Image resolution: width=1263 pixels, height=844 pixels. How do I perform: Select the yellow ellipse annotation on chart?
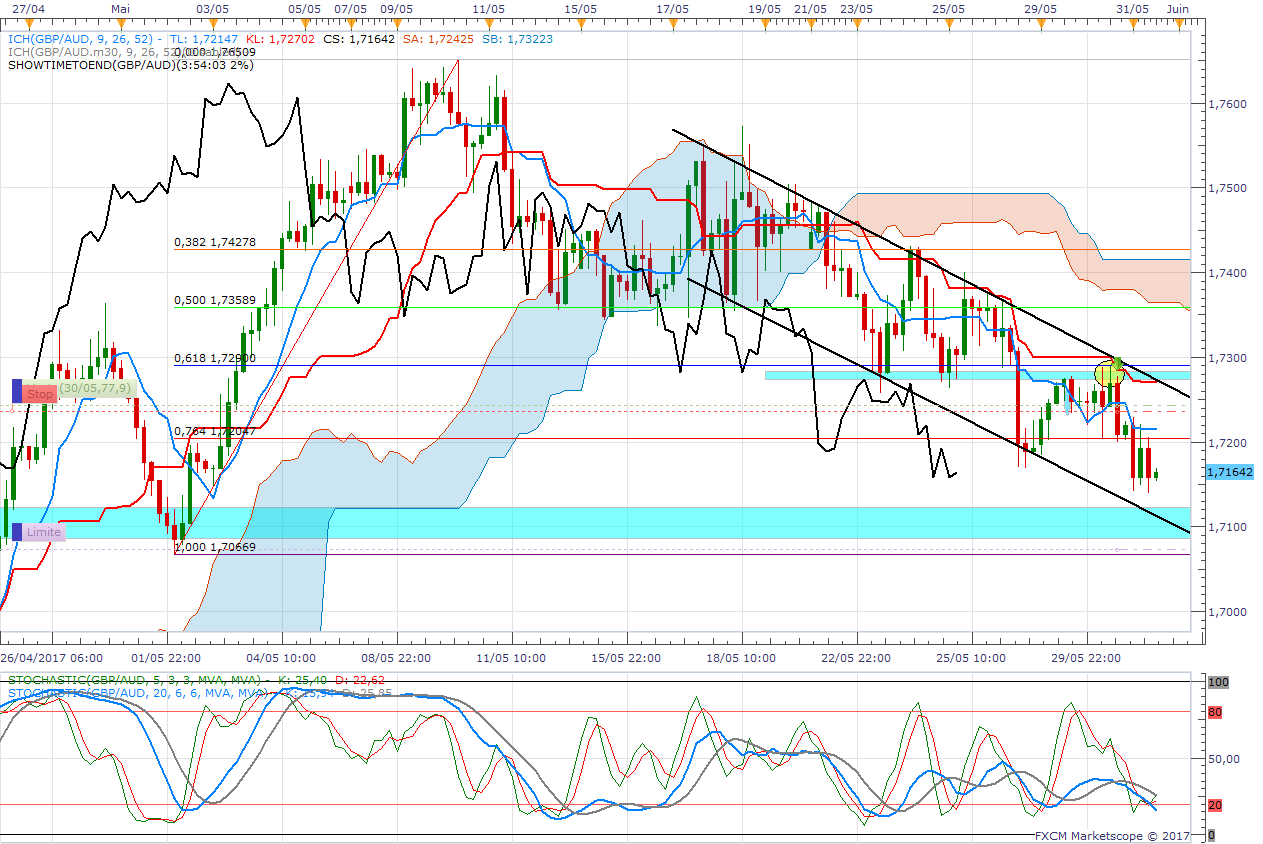(x=1108, y=375)
